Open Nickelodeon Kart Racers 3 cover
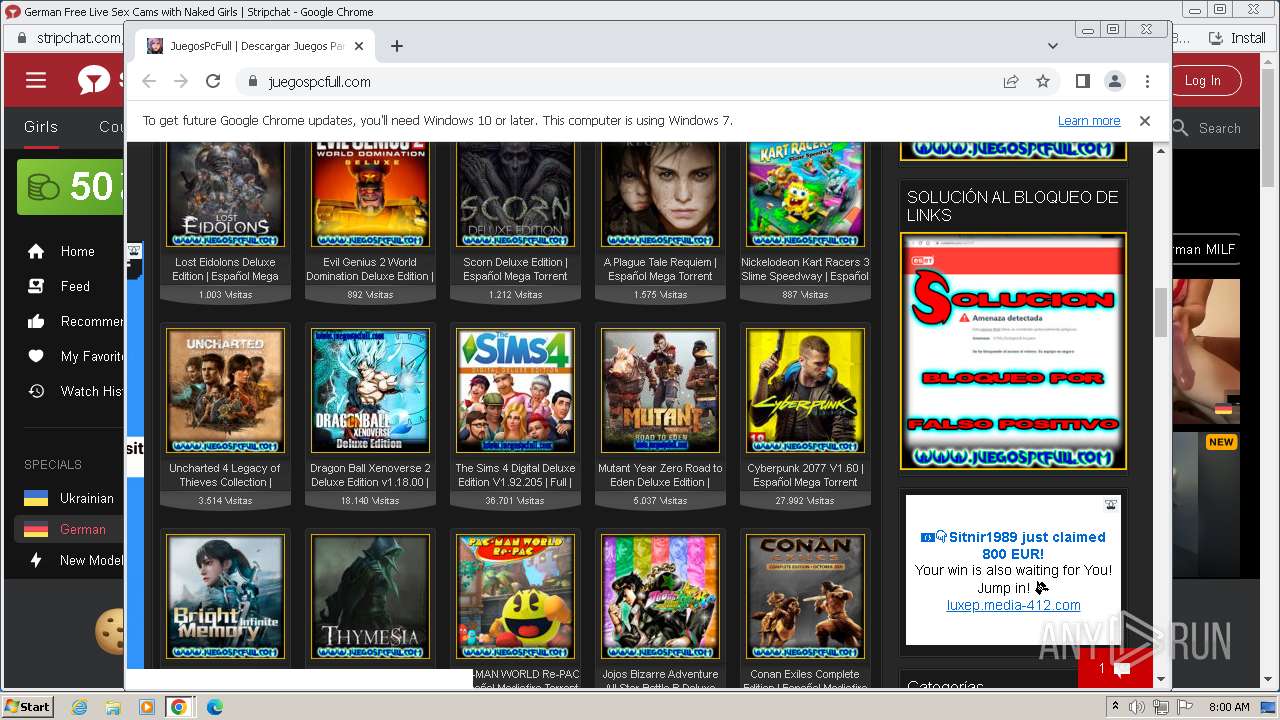Viewport: 1280px width, 720px height. (x=805, y=193)
